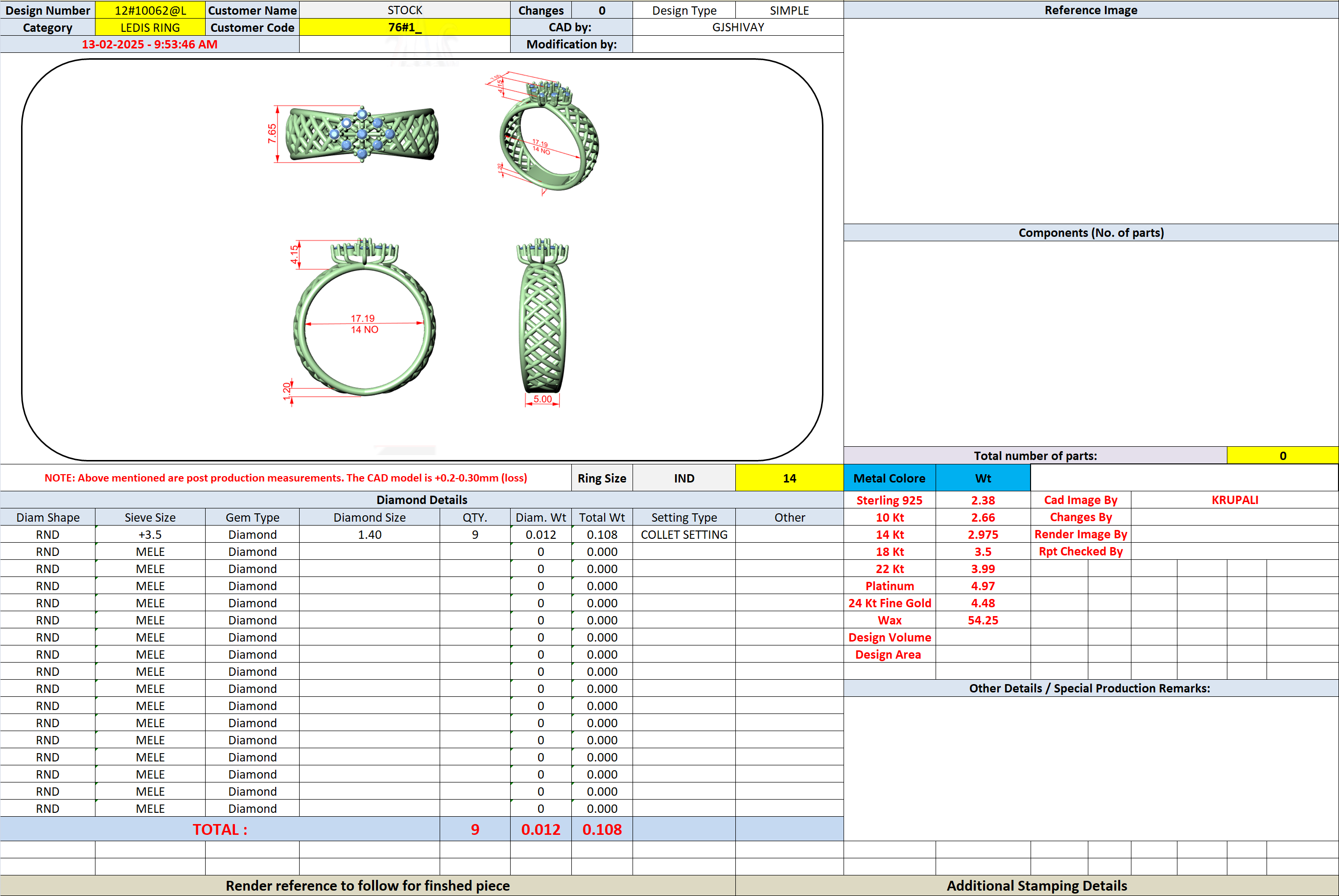
Task: Select Cad Image By name KRUPALI
Action: [x=1234, y=500]
